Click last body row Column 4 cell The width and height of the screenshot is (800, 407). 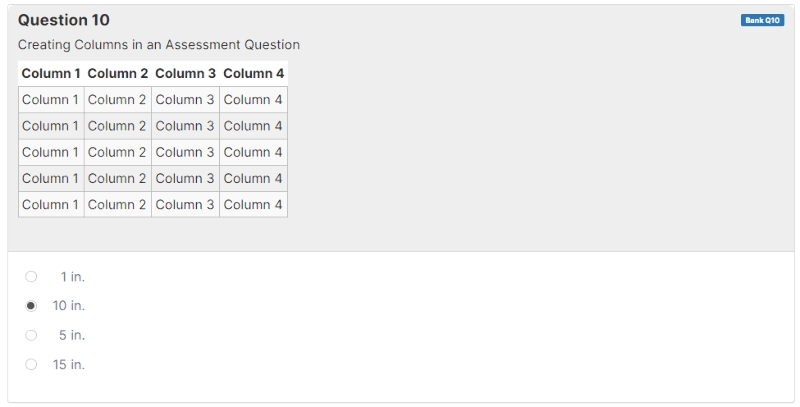pyautogui.click(x=253, y=204)
